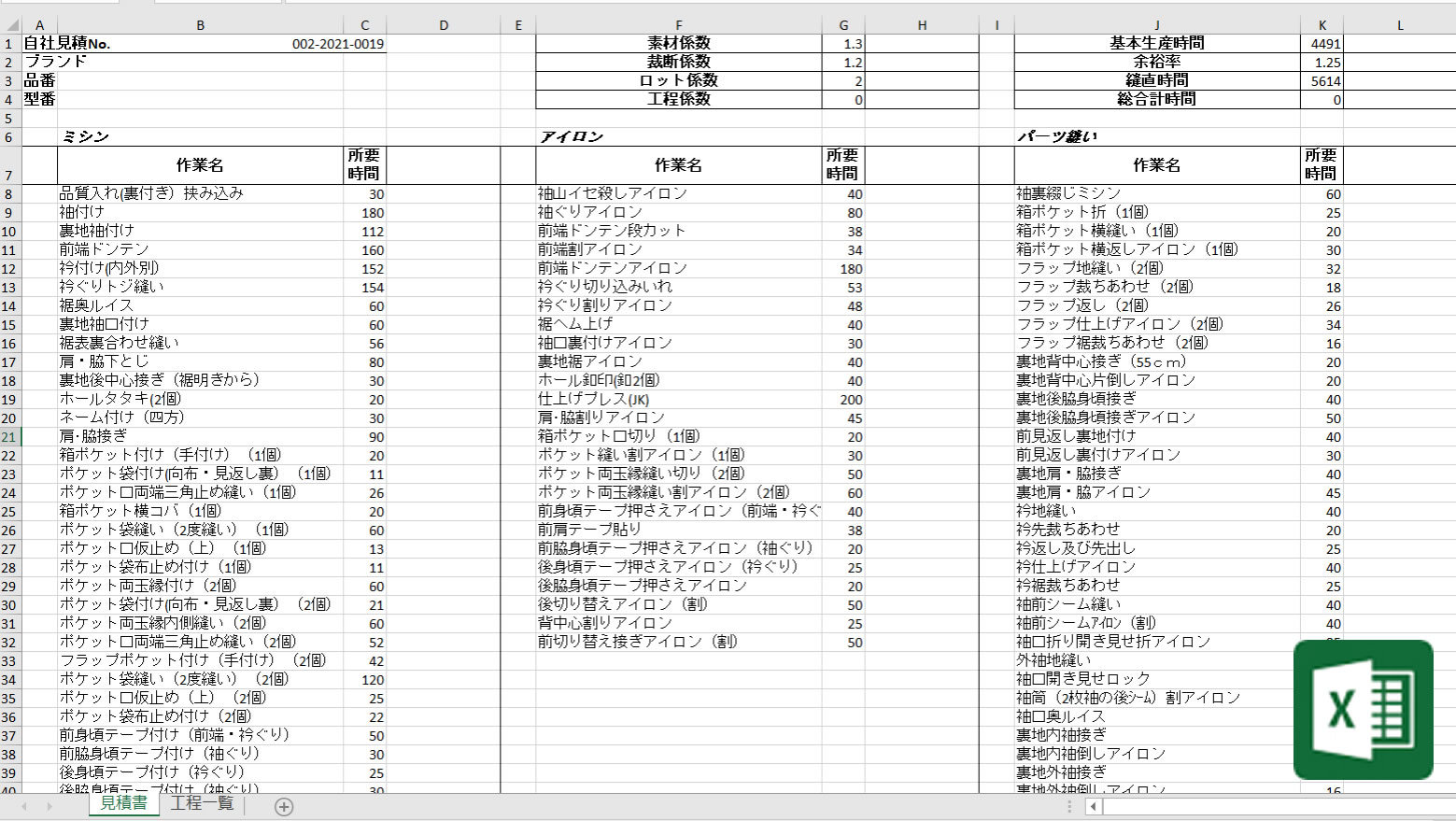Click the New Sheet plus icon

click(284, 806)
